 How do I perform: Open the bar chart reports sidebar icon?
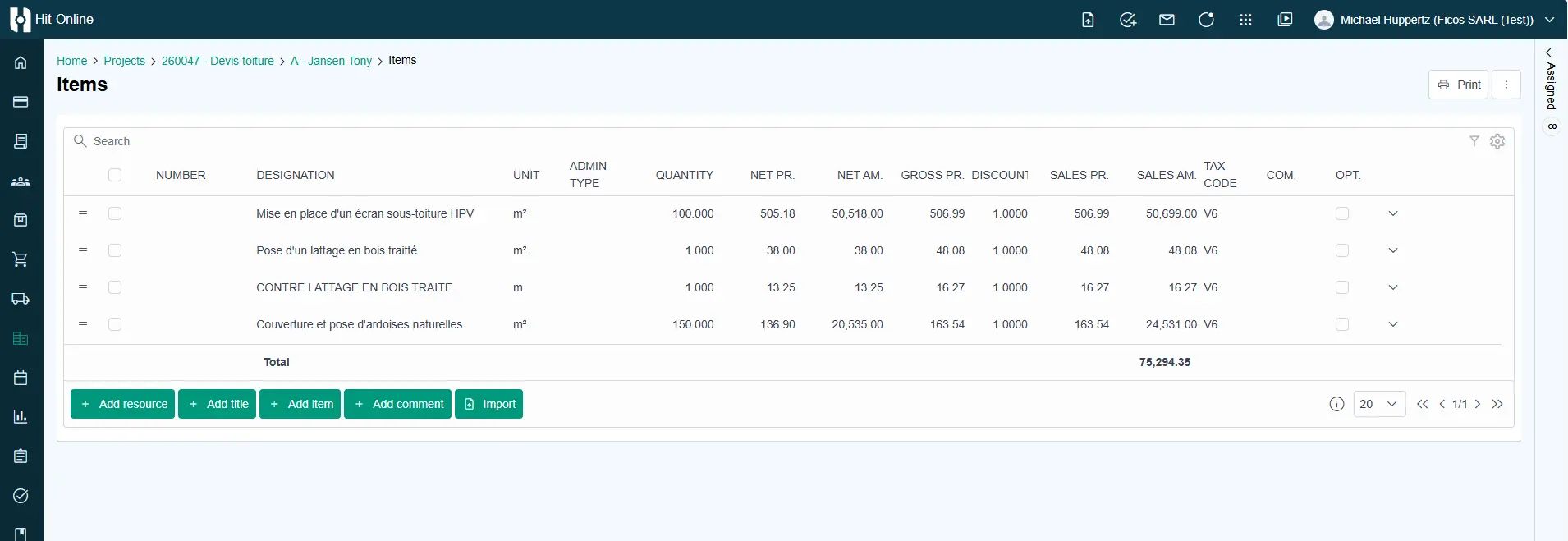click(x=21, y=417)
